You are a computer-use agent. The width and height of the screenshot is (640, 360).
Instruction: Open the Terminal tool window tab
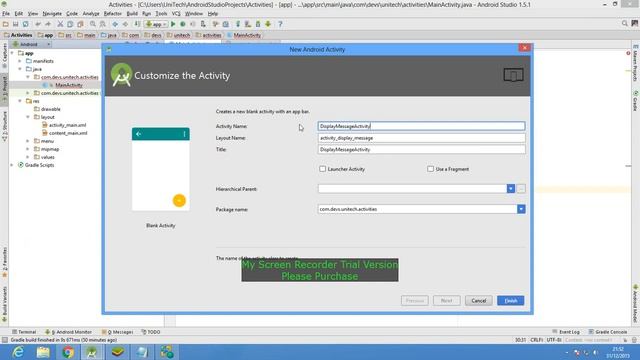24,332
